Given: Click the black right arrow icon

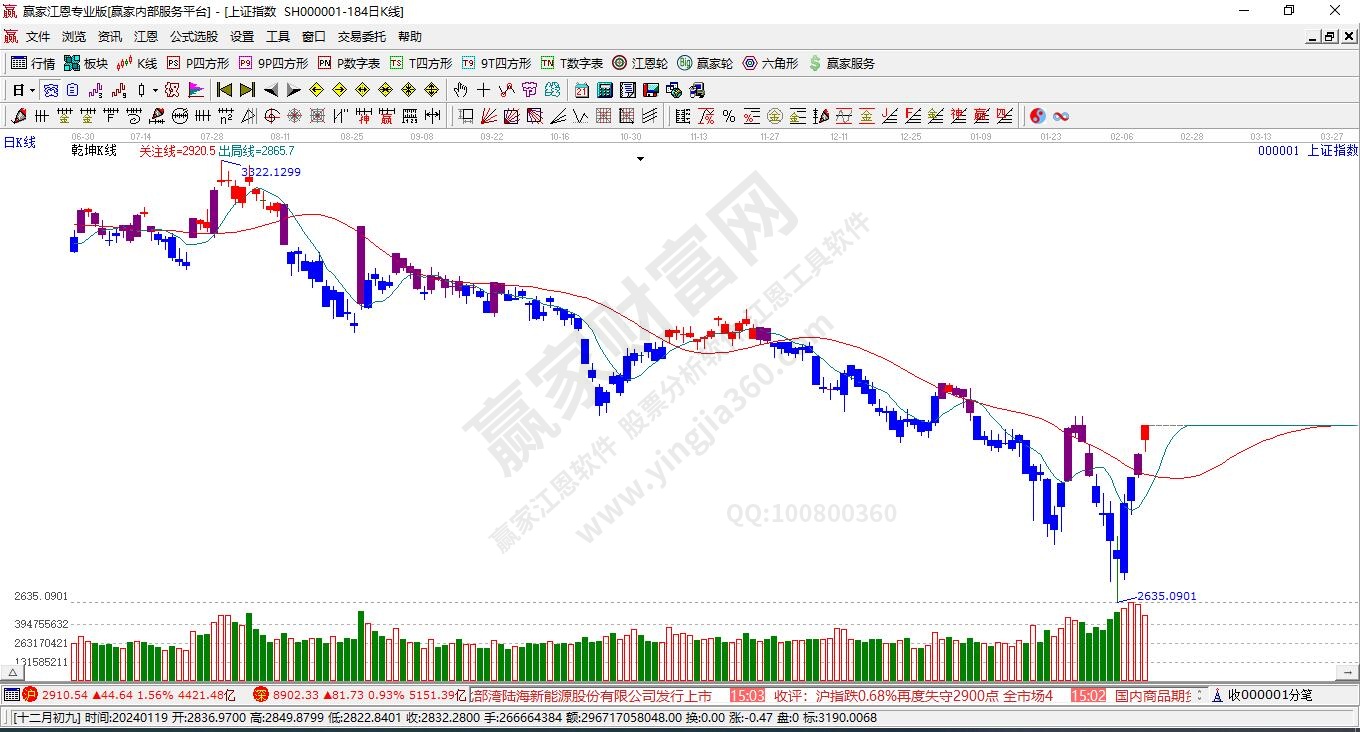Looking at the screenshot, I should (293, 90).
